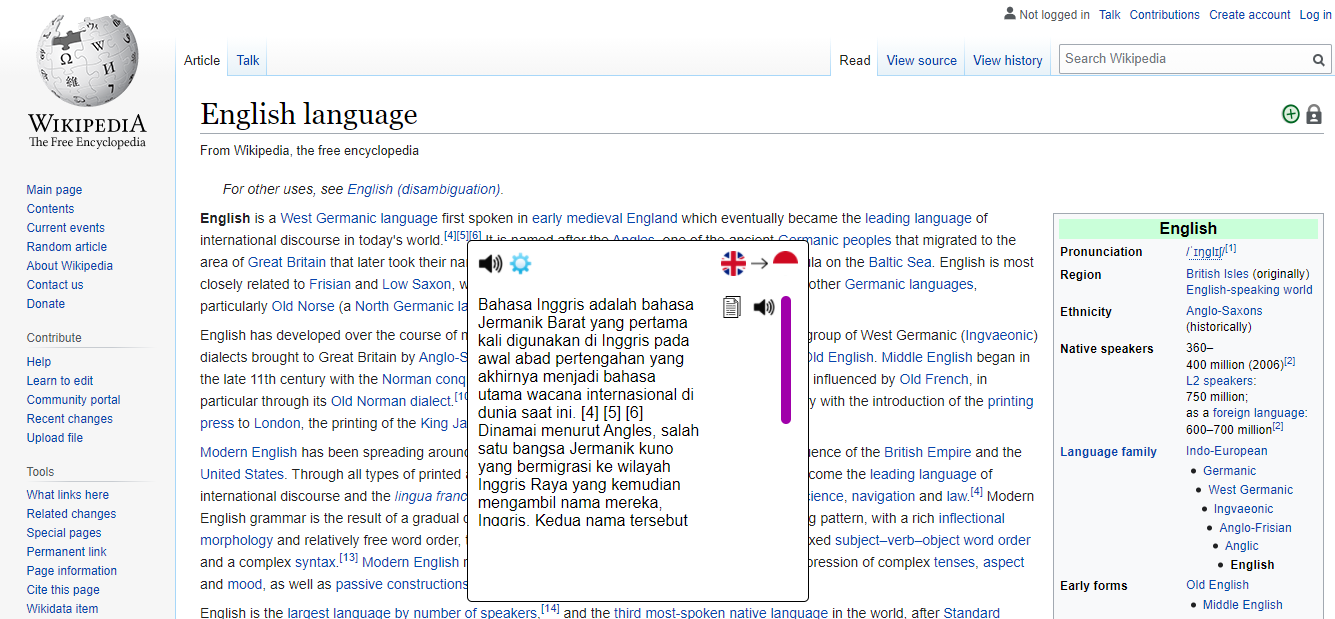The image size is (1335, 619).
Task: Click Create account link
Action: pos(1250,15)
